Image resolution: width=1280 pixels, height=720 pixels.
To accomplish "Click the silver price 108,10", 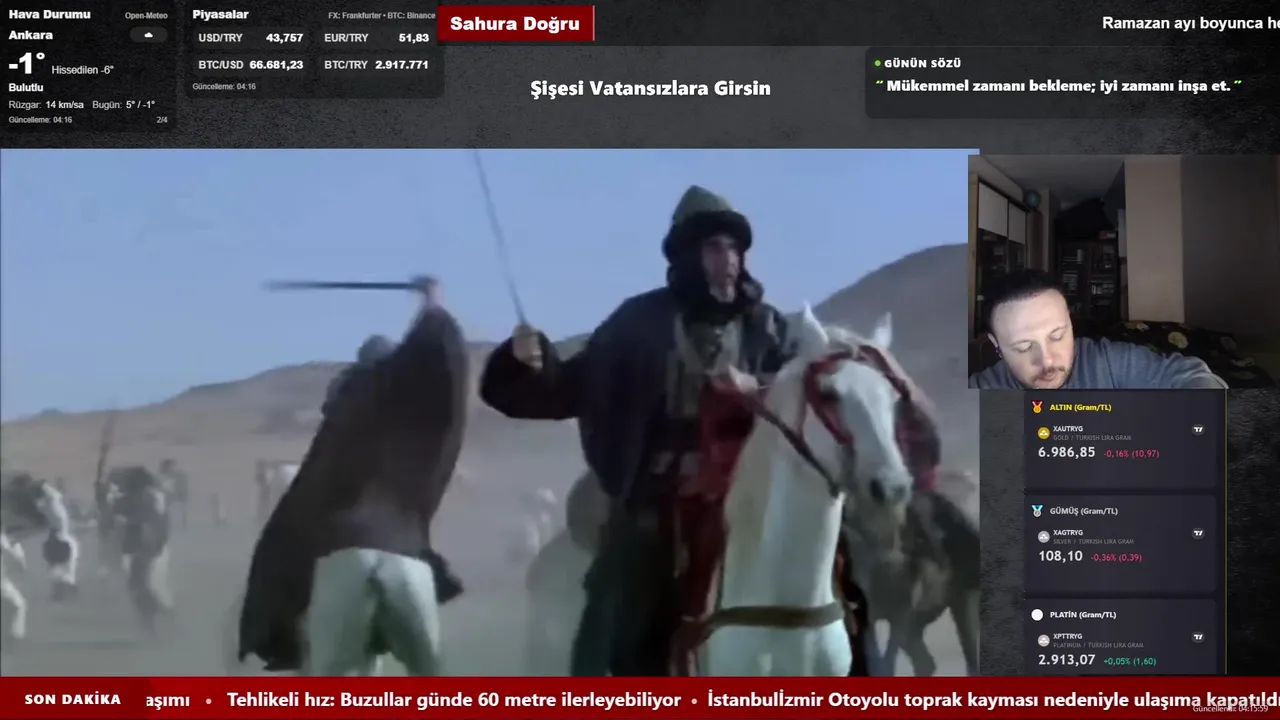I will [1060, 556].
